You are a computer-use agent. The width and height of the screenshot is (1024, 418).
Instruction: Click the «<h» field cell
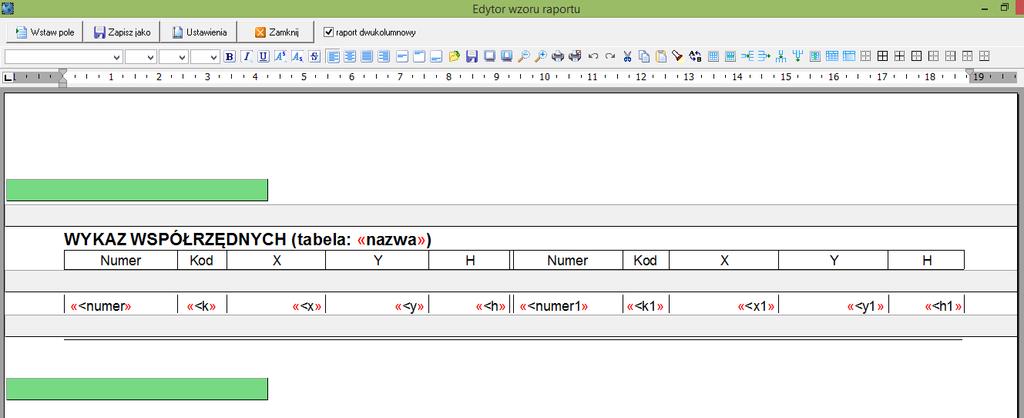(x=469, y=305)
